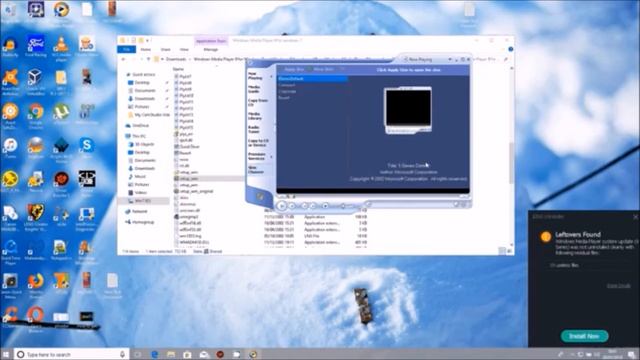Click Windows Start button
Image resolution: width=640 pixels, height=360 pixels.
click(6, 354)
